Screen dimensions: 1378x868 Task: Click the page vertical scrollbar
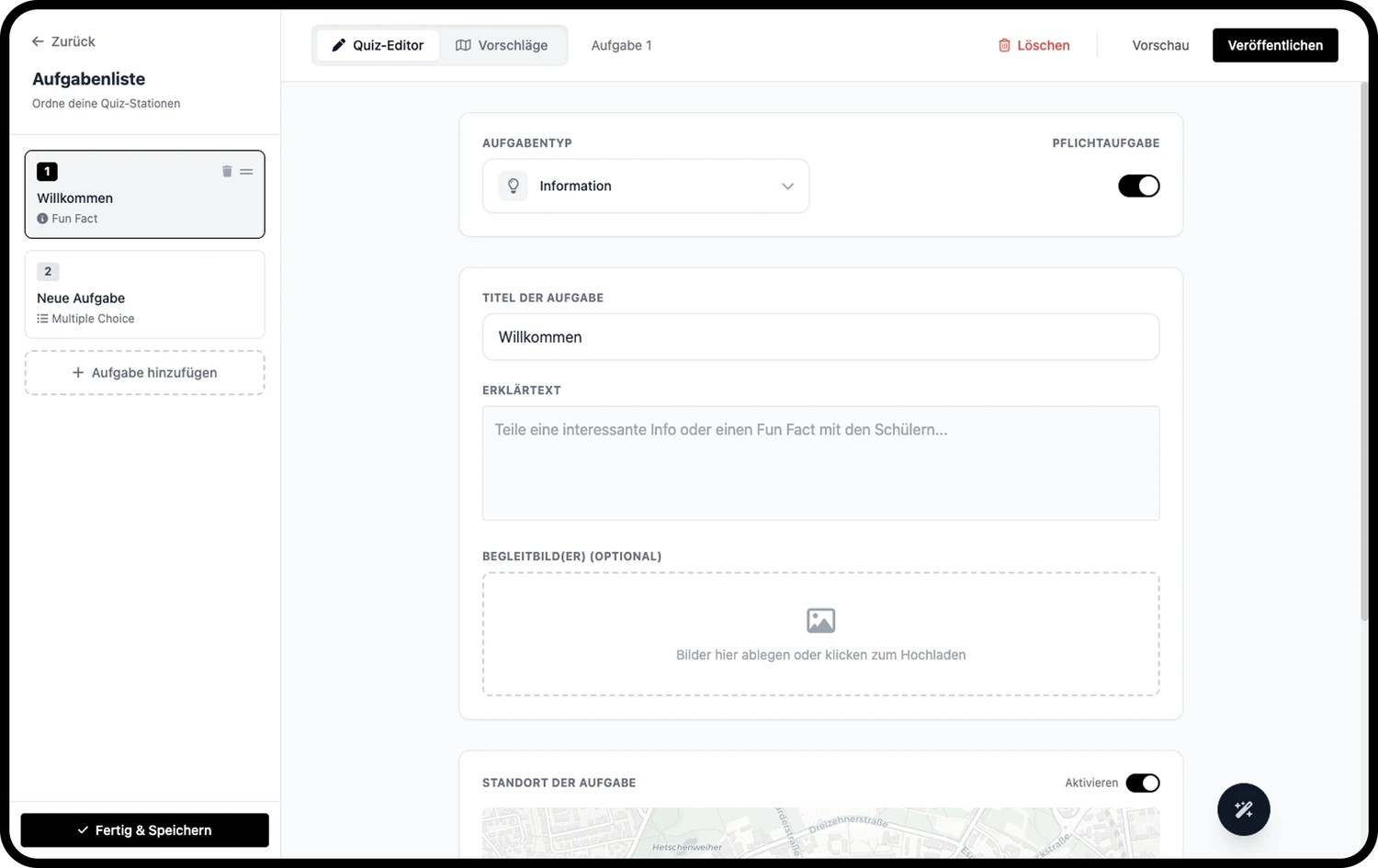[1364, 349]
